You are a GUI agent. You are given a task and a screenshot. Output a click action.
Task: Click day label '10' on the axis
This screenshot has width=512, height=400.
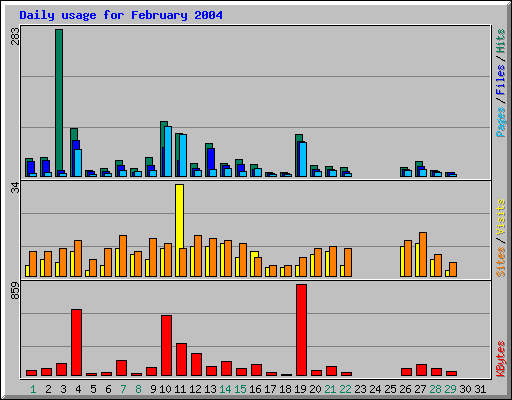pos(165,389)
